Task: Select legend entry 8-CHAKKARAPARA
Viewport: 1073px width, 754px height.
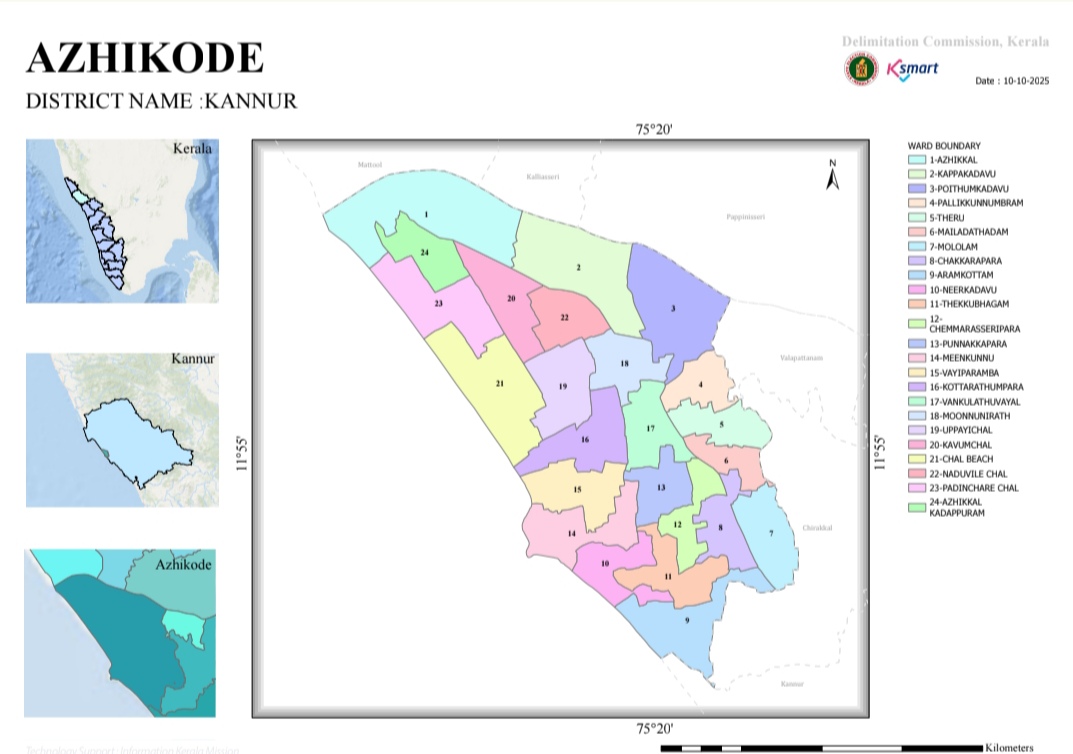Action: pos(955,261)
